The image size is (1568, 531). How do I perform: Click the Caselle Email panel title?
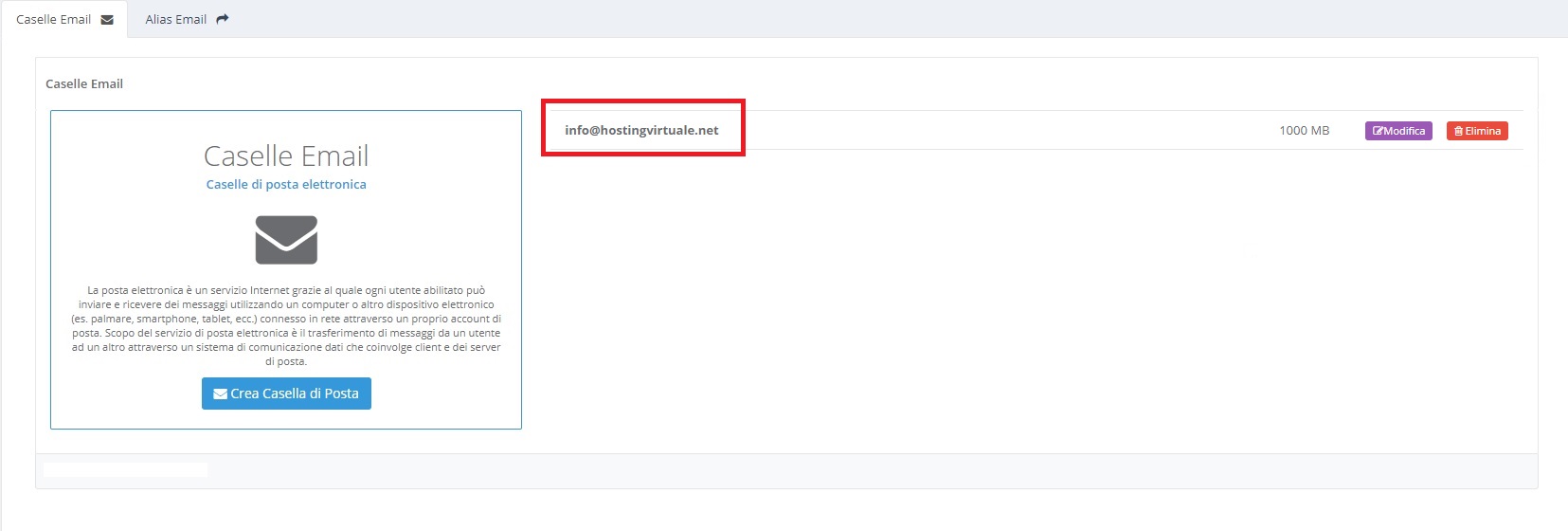point(84,83)
